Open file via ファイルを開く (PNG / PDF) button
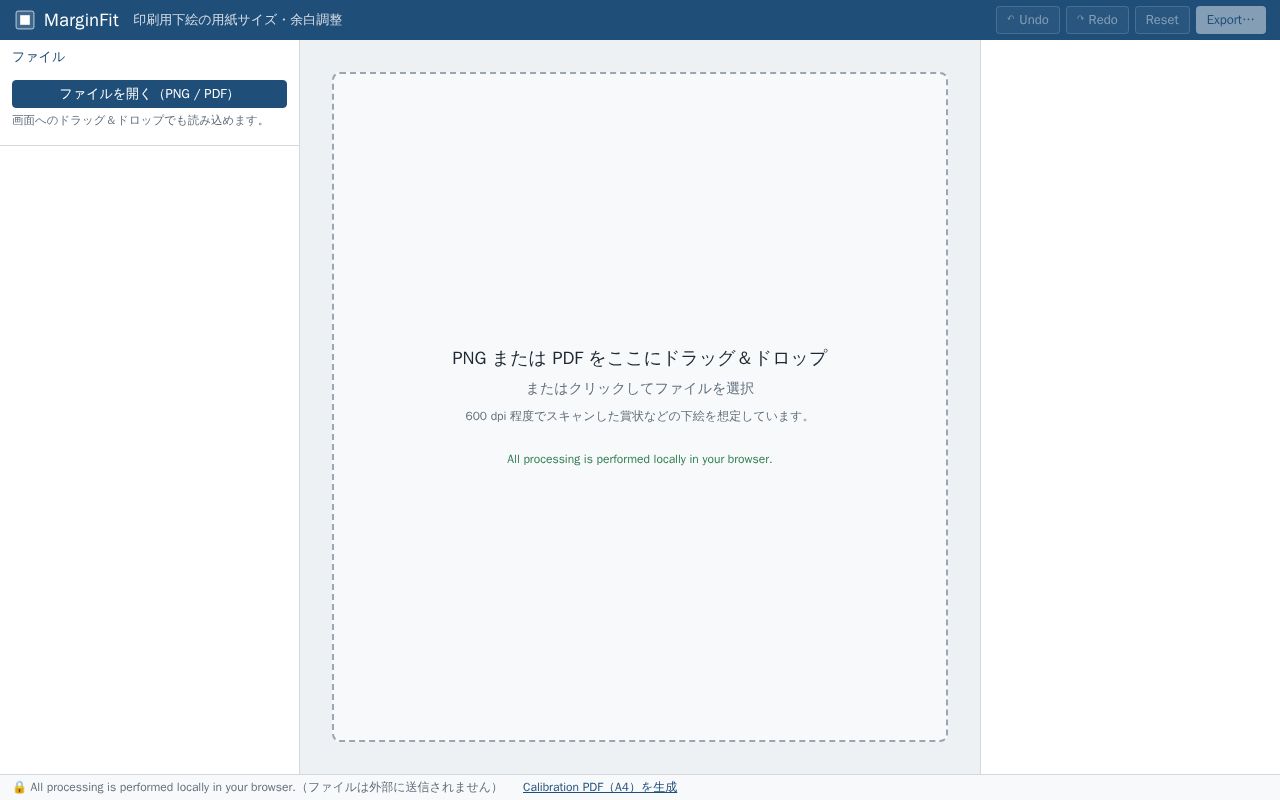1280x800 pixels. pyautogui.click(x=149, y=94)
